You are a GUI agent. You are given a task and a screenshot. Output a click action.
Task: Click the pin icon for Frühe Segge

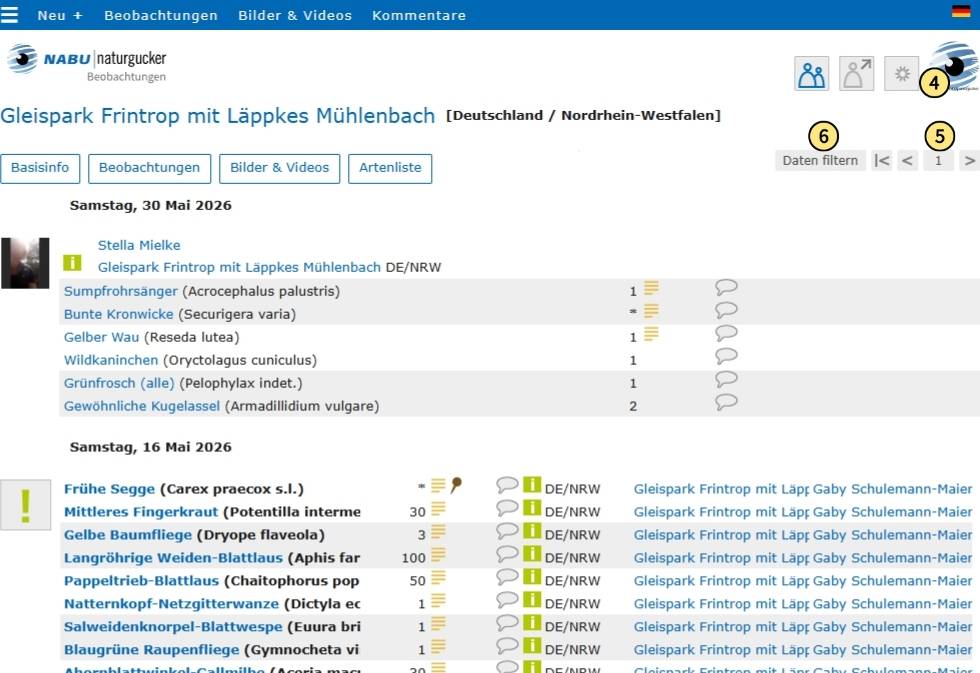coord(456,485)
